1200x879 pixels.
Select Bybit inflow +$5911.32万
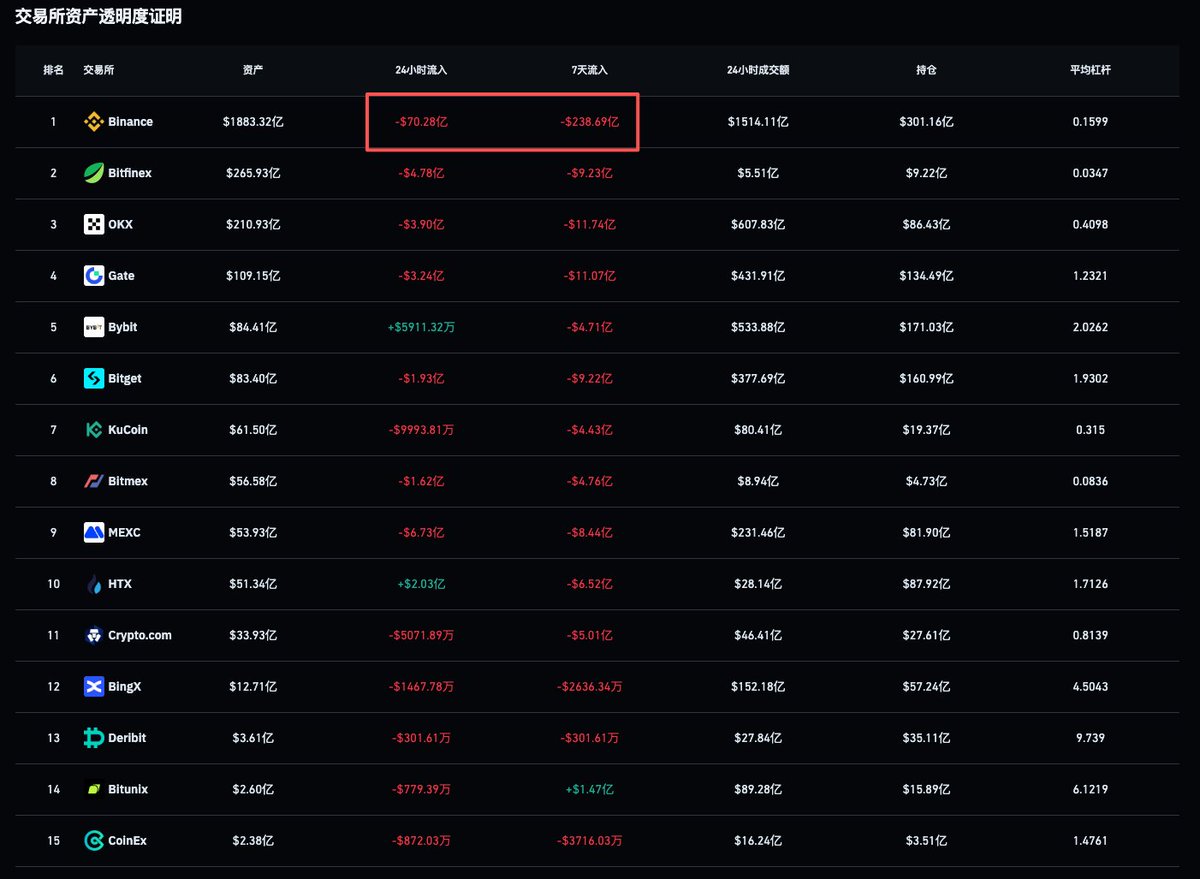click(x=421, y=327)
